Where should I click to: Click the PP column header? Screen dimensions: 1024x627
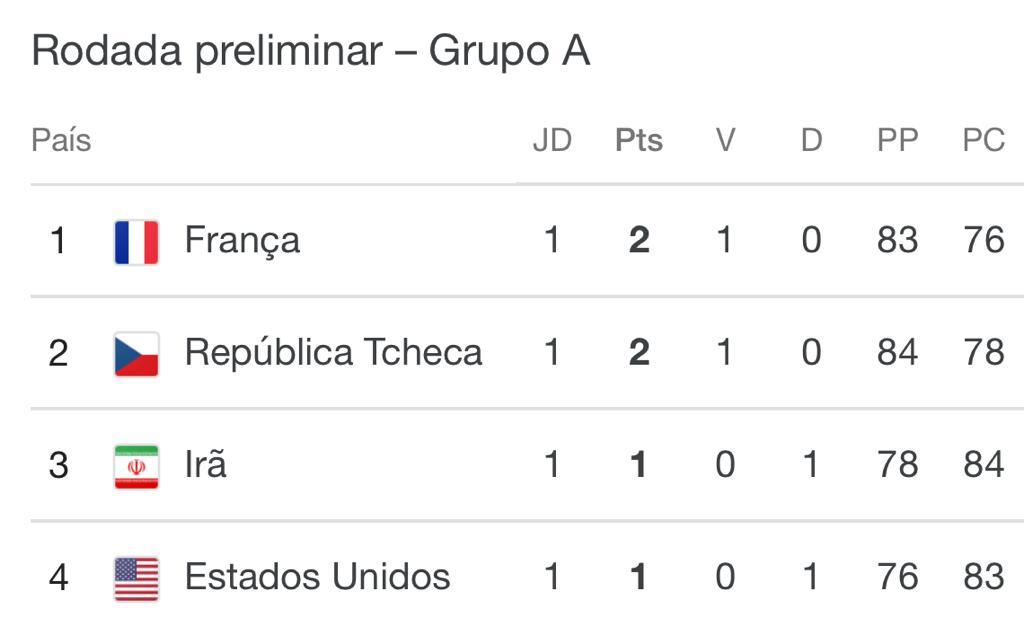[x=898, y=140]
